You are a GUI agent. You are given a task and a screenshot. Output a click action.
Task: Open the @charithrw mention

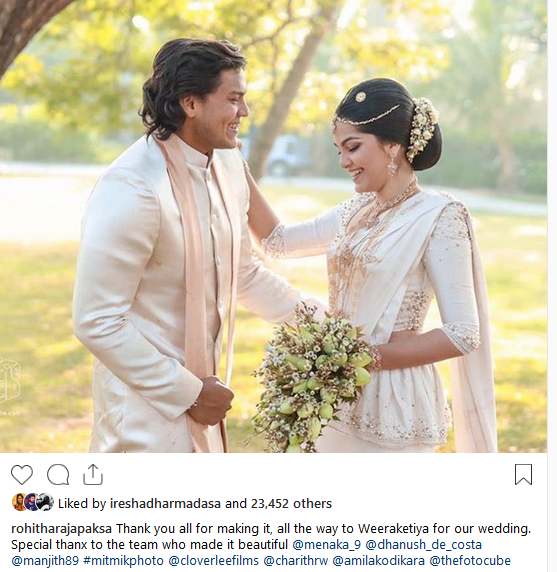296,560
